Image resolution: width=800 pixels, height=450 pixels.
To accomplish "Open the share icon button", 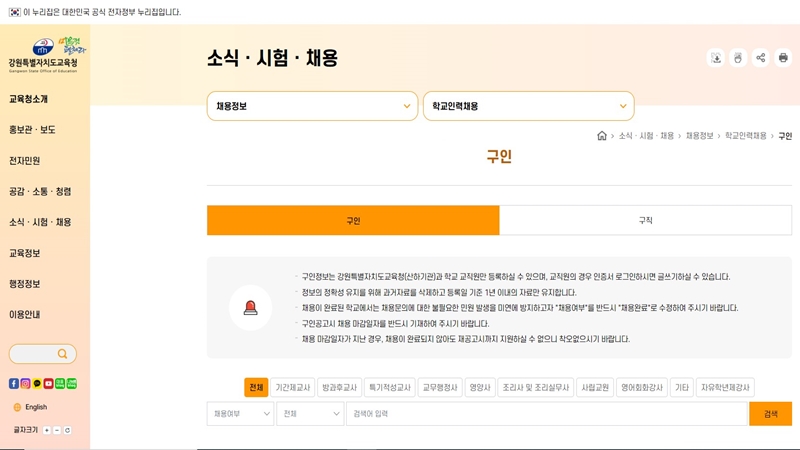I will (x=761, y=58).
